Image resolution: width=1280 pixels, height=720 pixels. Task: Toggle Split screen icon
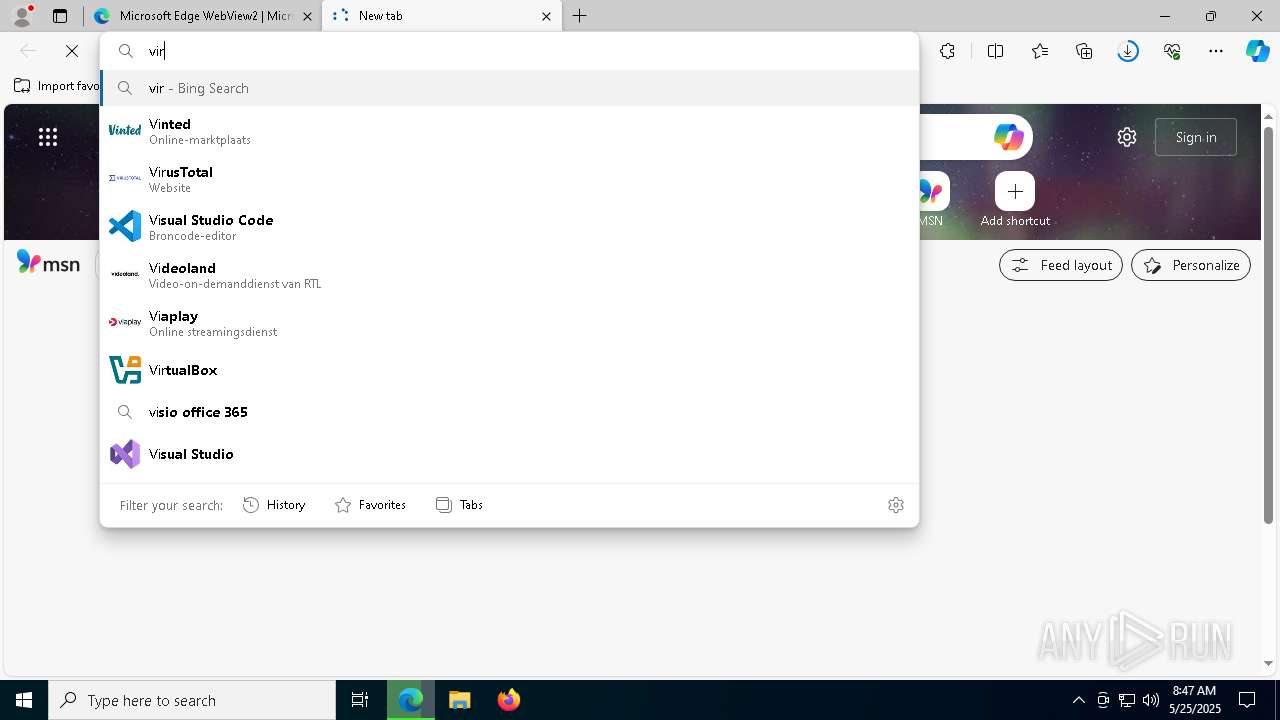point(995,51)
